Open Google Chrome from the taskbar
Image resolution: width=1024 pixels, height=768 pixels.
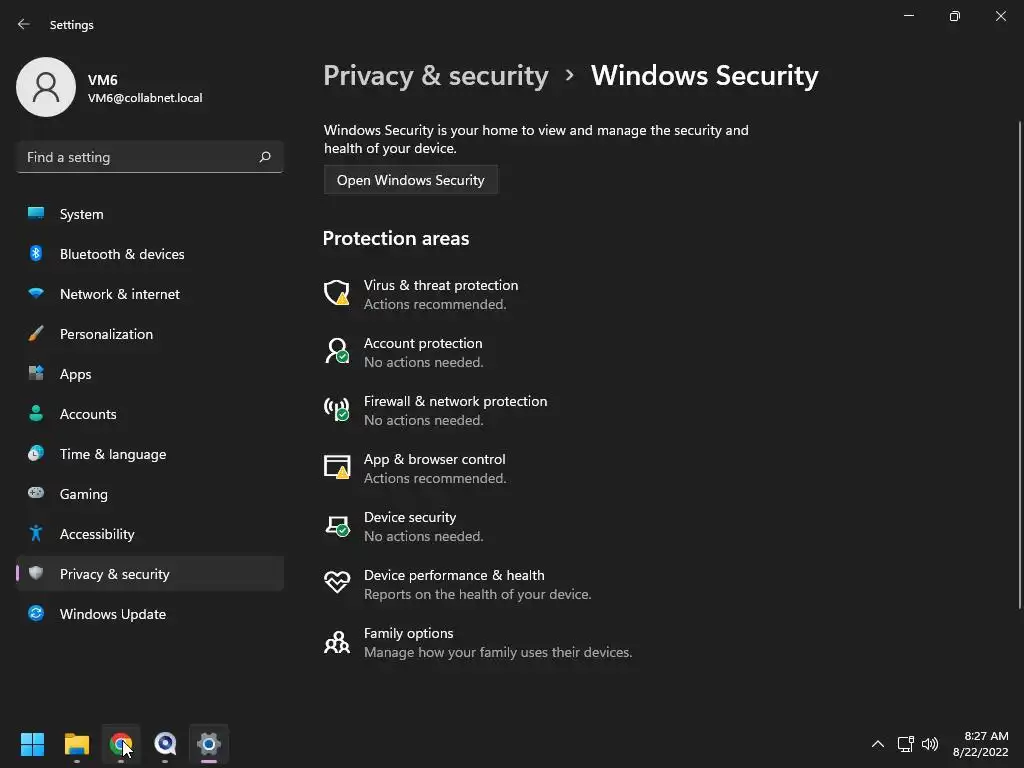(x=121, y=744)
